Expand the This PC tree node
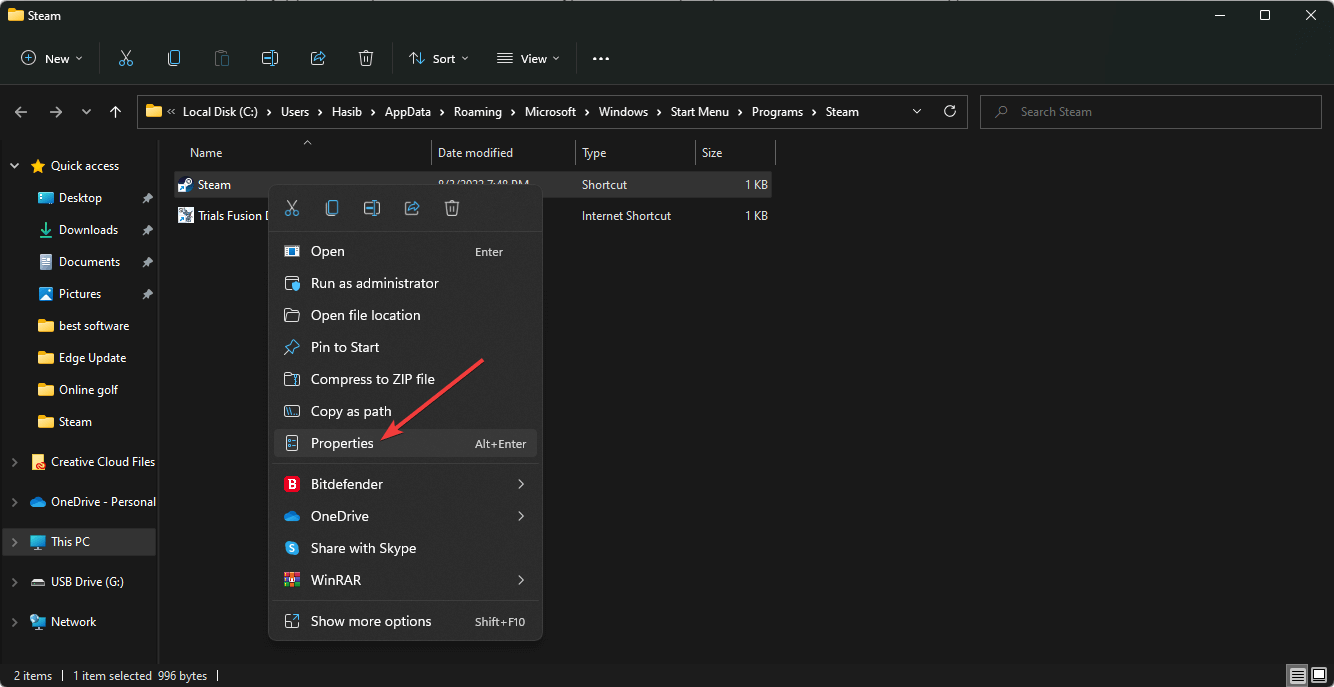 (15, 542)
